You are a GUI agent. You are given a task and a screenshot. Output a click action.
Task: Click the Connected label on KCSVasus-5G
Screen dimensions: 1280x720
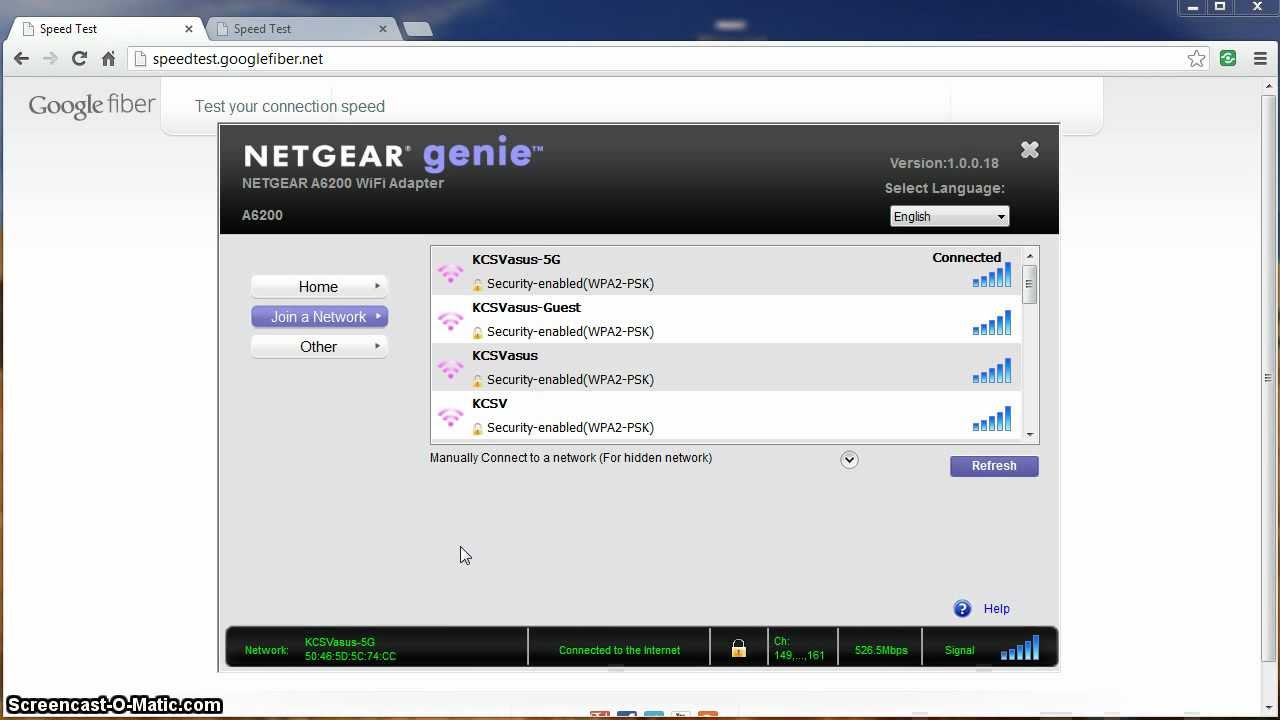click(x=967, y=257)
